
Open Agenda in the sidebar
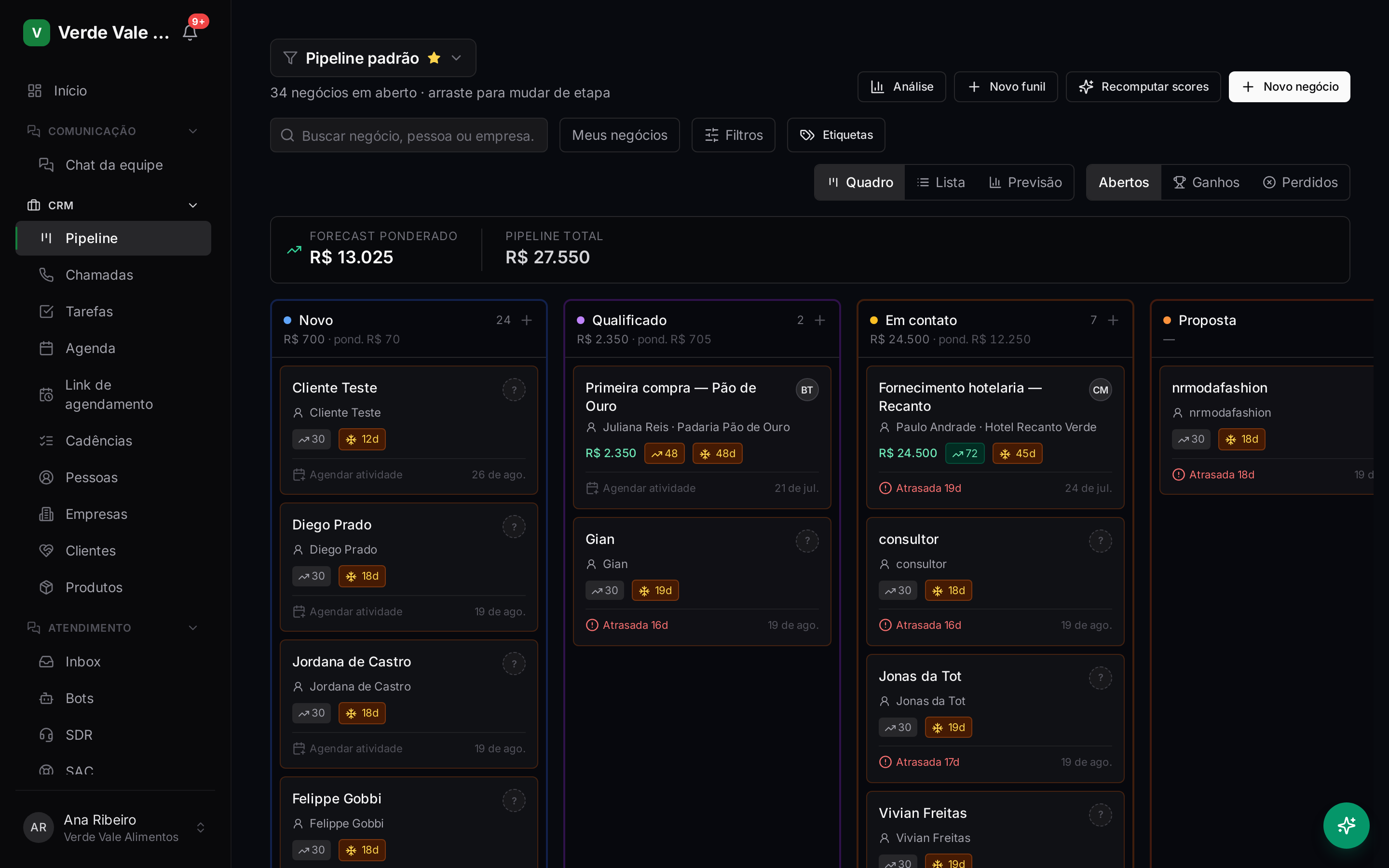114,349
